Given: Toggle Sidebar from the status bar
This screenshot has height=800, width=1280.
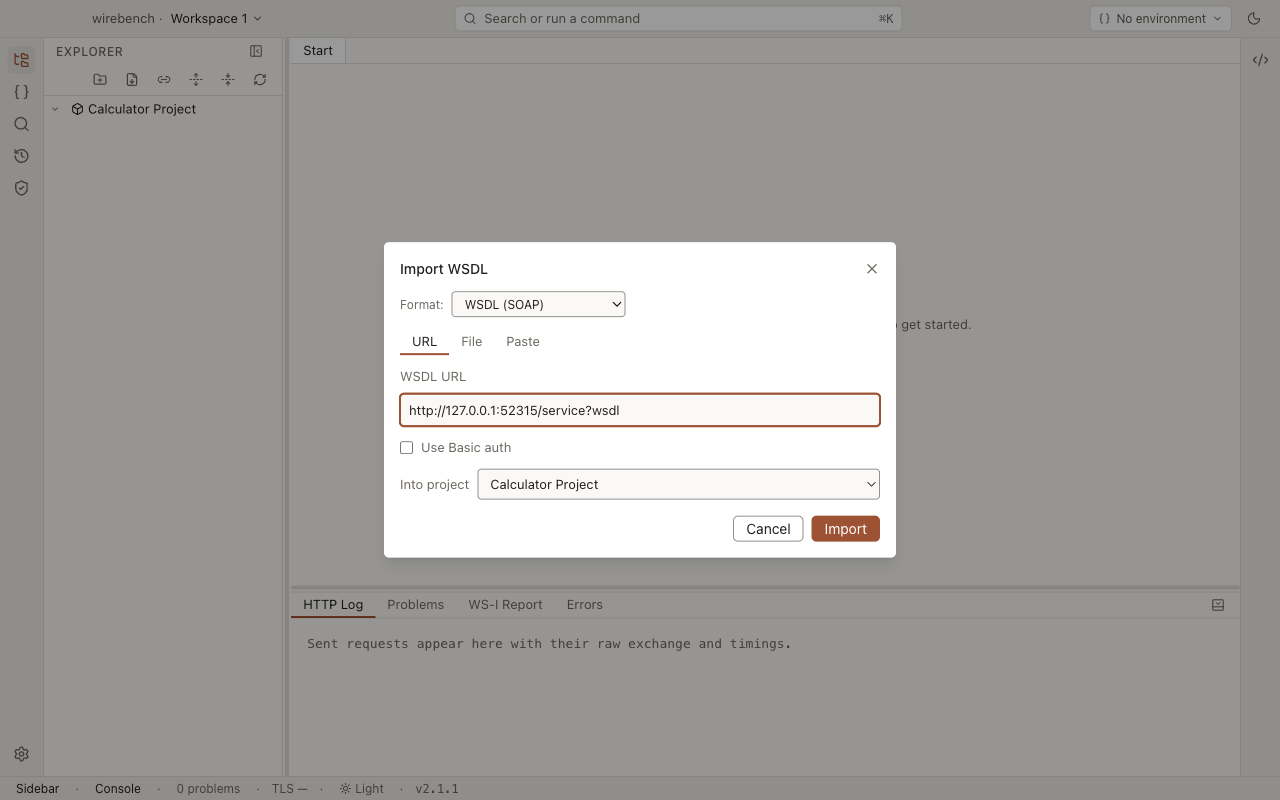Looking at the screenshot, I should 38,789.
